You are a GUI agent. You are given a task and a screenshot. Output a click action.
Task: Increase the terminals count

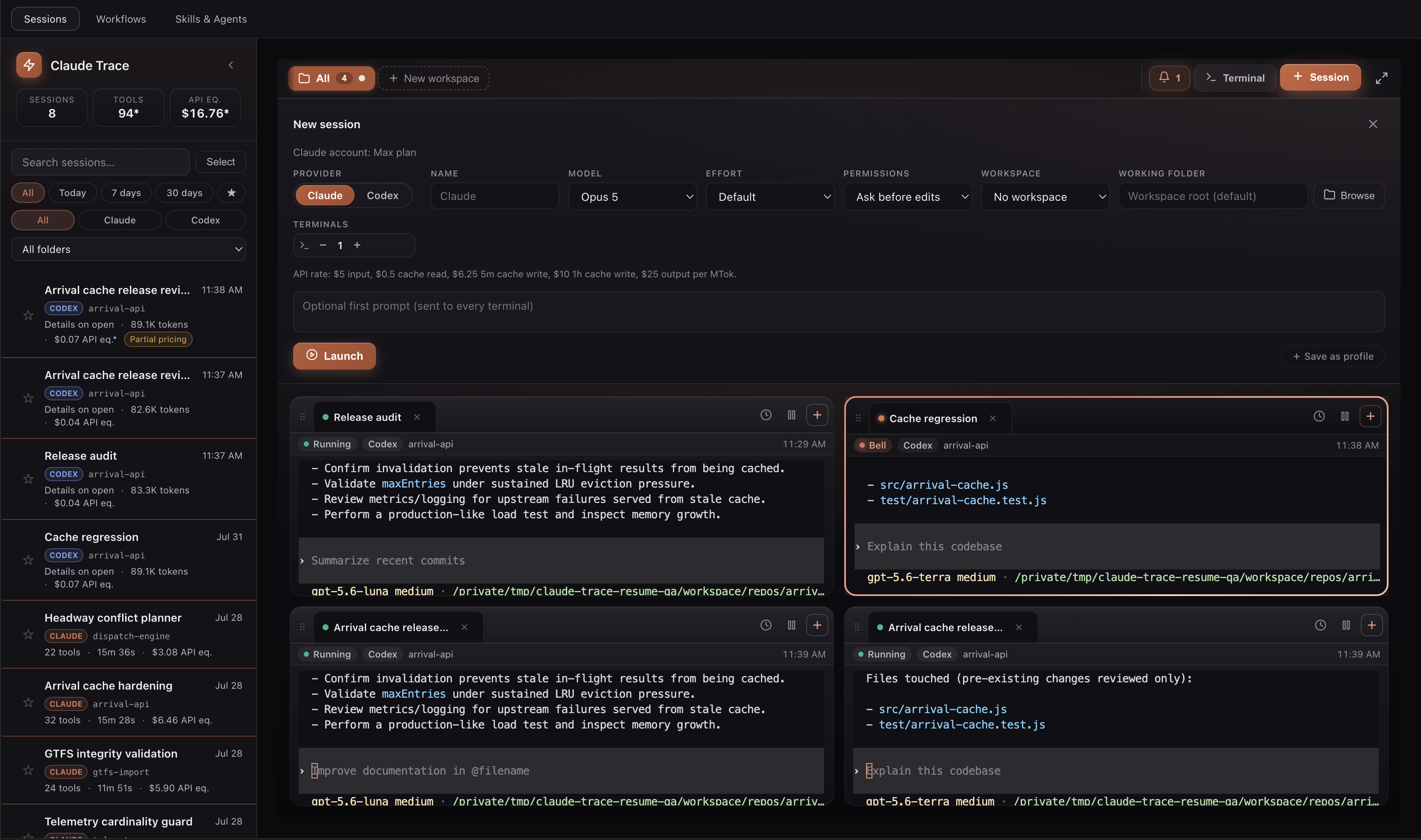pyautogui.click(x=357, y=245)
